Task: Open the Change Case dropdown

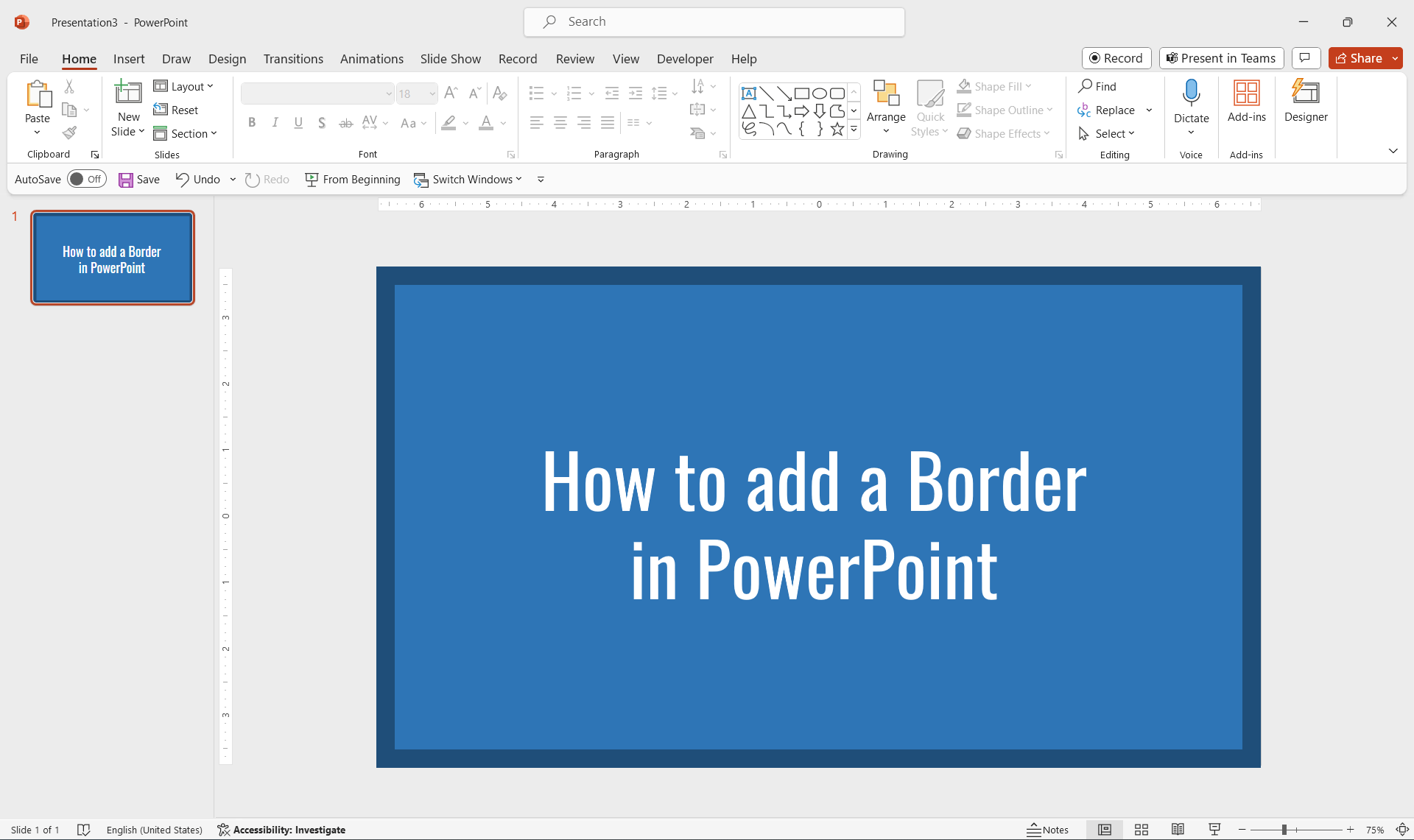Action: [413, 123]
